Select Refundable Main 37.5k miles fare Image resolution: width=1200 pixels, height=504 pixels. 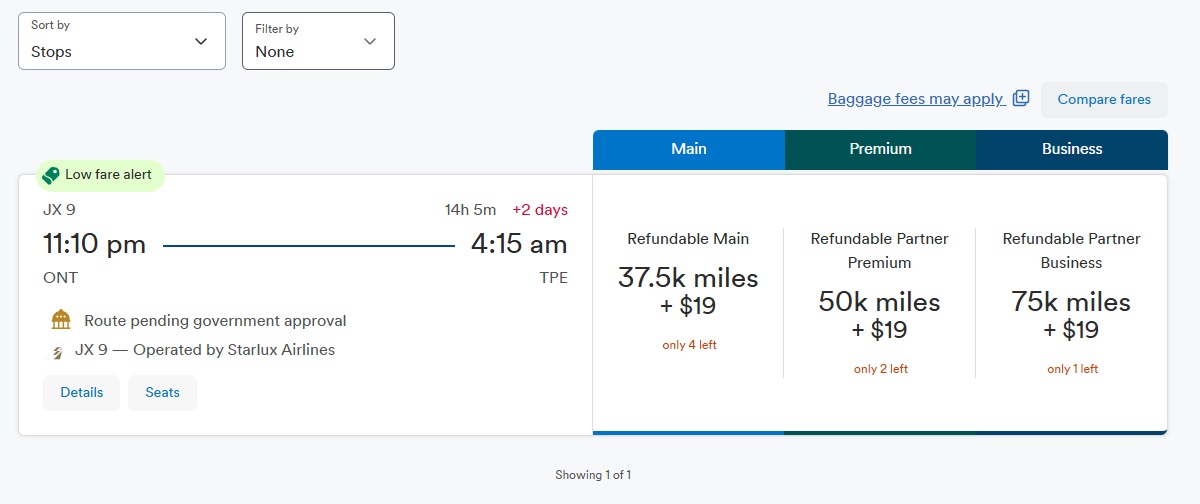coord(688,291)
